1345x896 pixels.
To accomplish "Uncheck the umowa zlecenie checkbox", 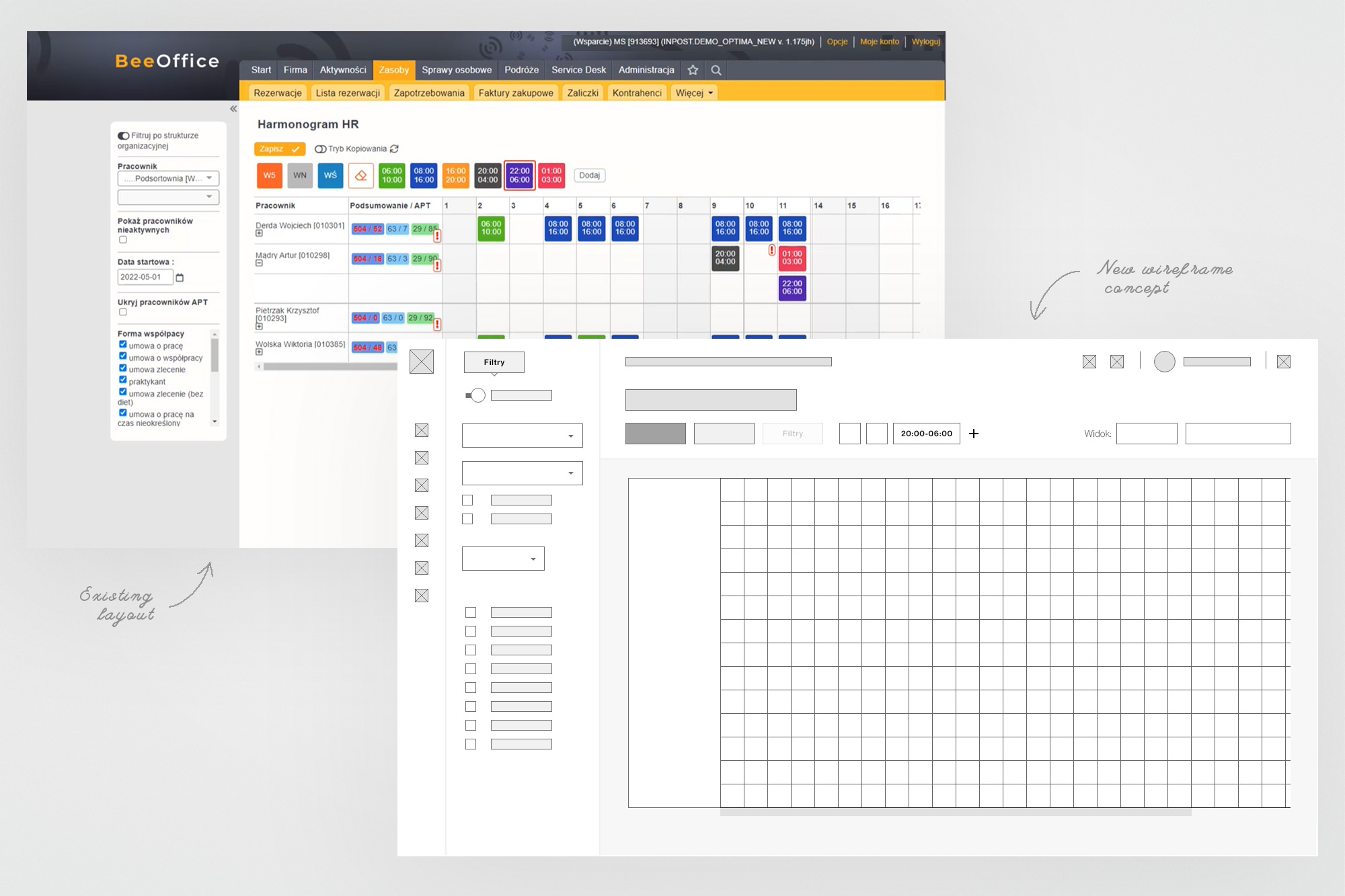I will point(123,368).
